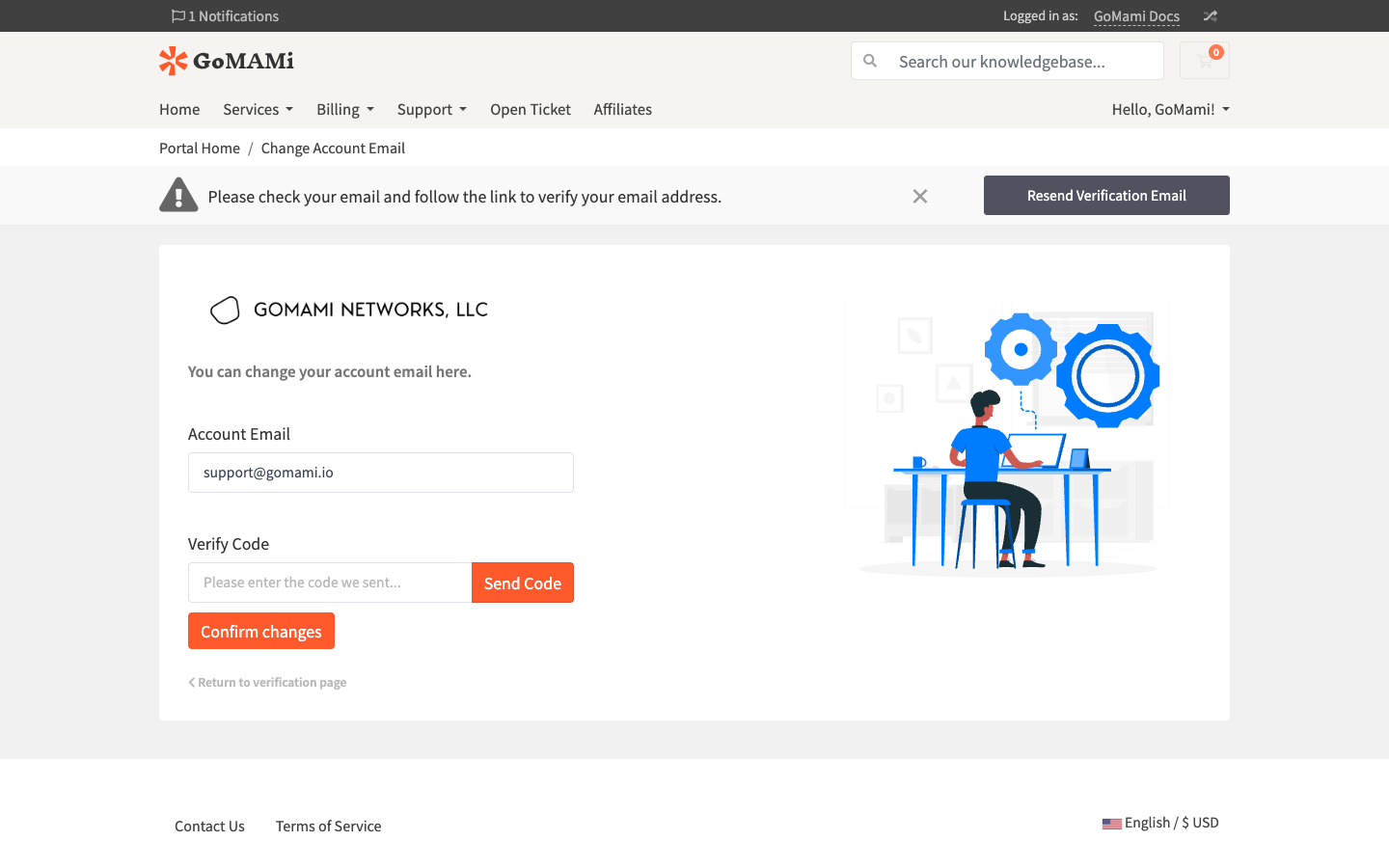Click the Send Code button
This screenshot has width=1389, height=868.
click(x=523, y=583)
